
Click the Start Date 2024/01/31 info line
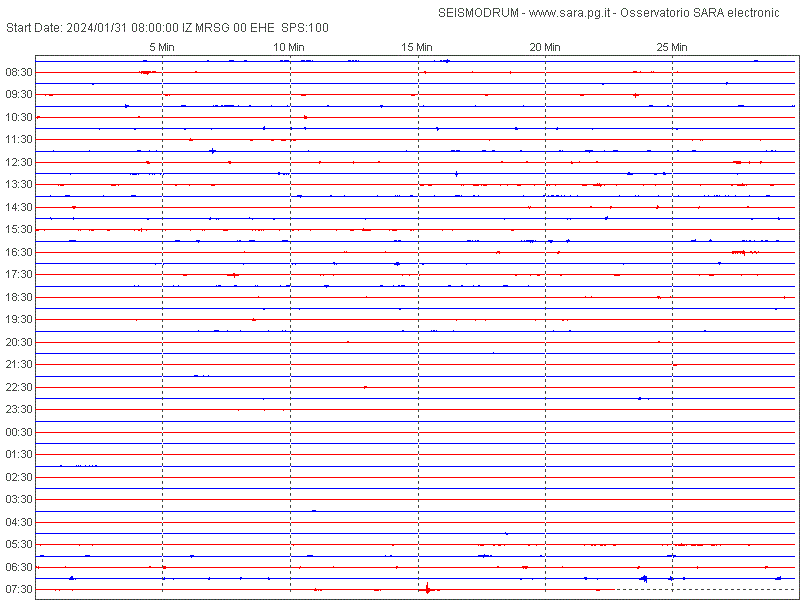click(167, 28)
